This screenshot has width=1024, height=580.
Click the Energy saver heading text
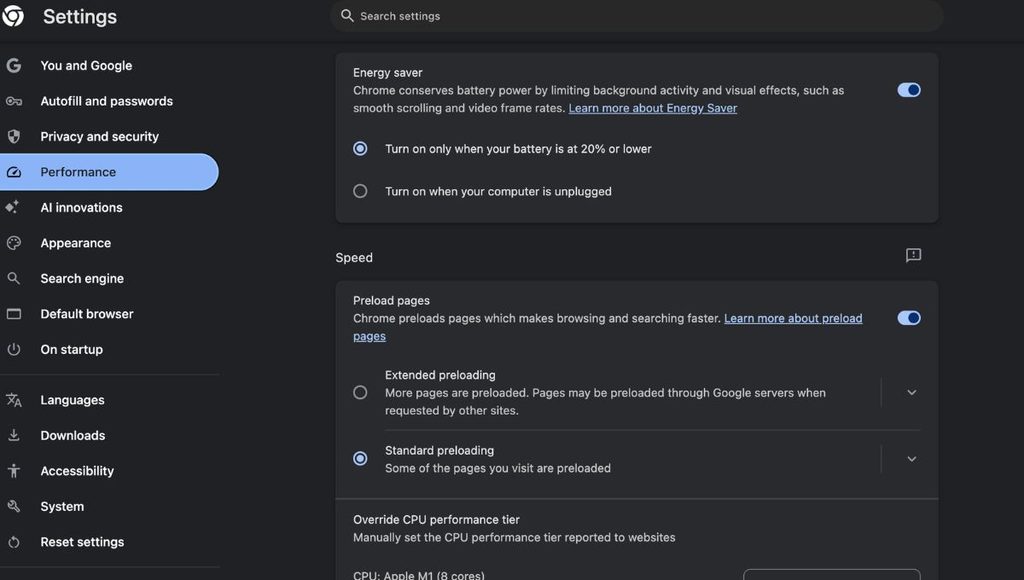point(388,72)
